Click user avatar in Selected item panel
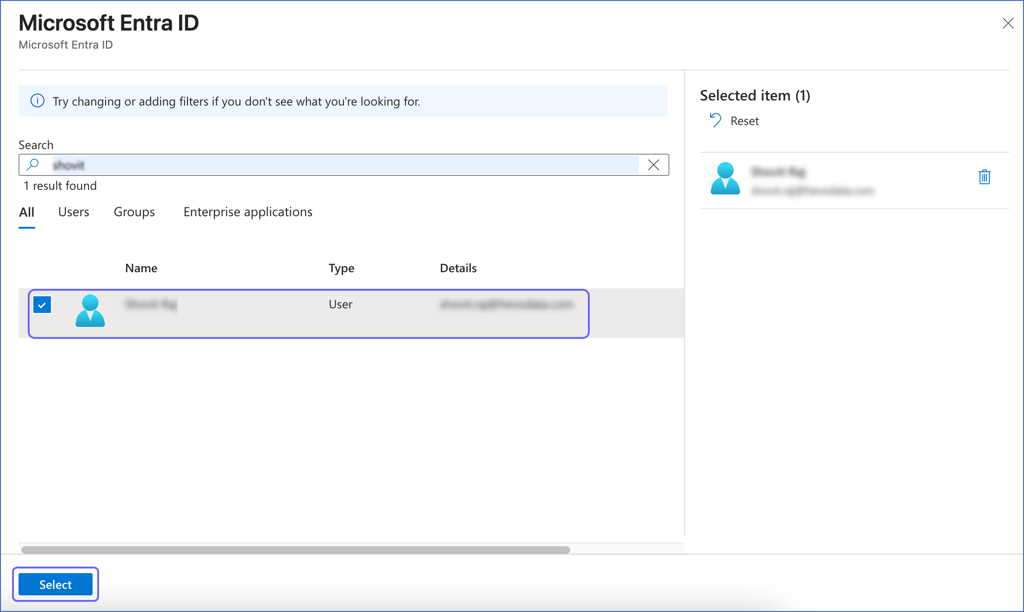 pyautogui.click(x=725, y=178)
